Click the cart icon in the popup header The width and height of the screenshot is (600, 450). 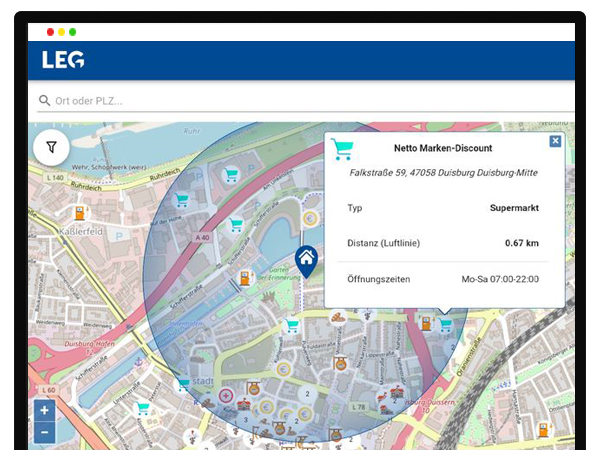pyautogui.click(x=343, y=150)
